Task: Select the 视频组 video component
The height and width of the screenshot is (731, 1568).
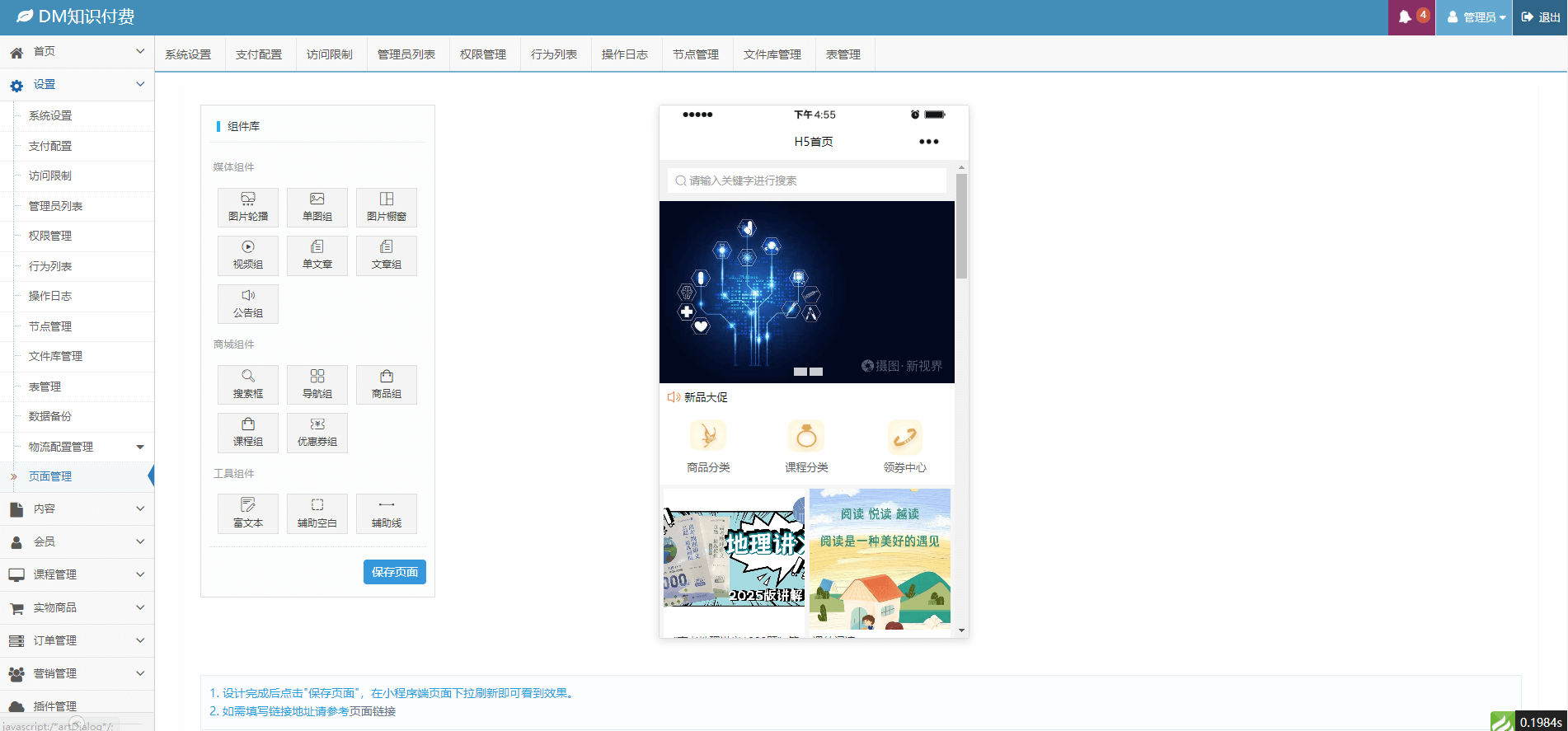Action: (x=247, y=255)
